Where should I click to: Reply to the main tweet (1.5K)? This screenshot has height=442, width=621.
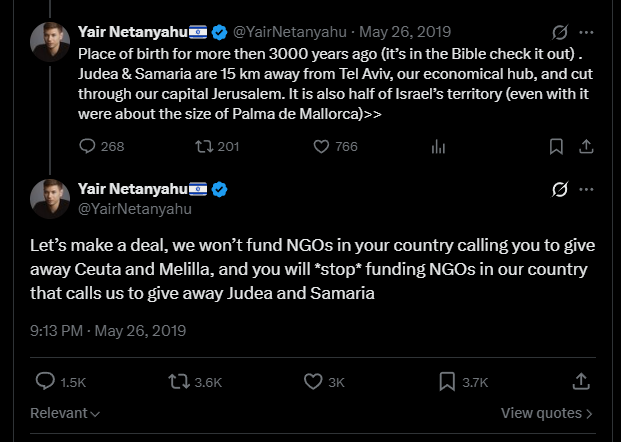coord(61,382)
